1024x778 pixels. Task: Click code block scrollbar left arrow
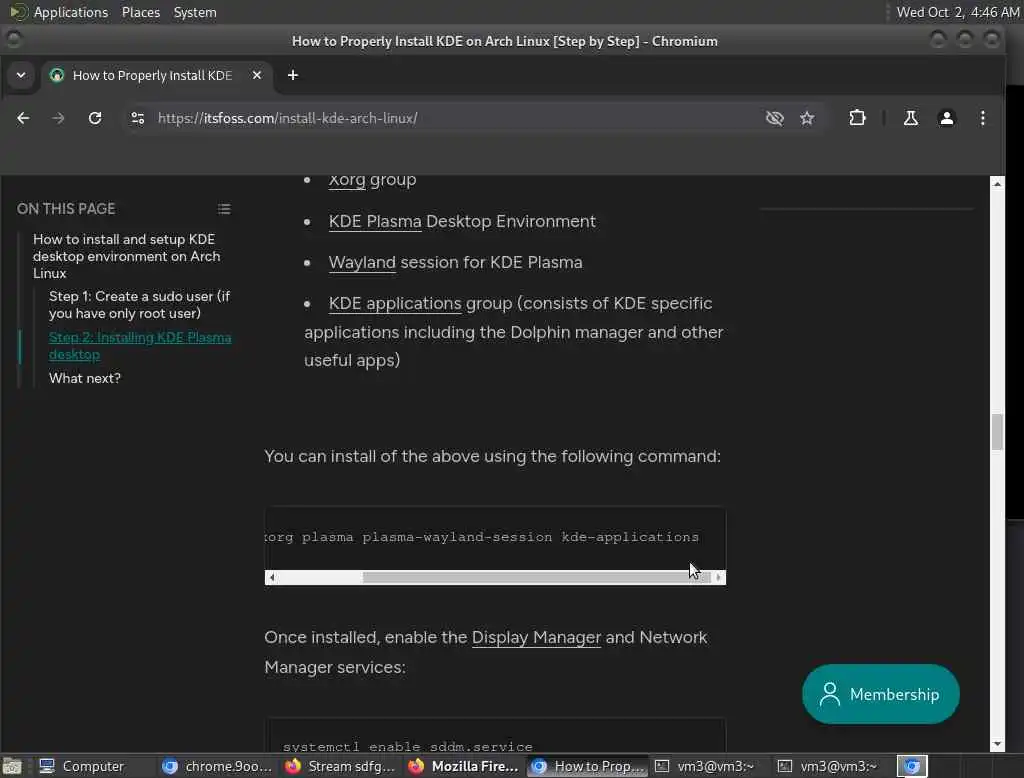coord(272,577)
